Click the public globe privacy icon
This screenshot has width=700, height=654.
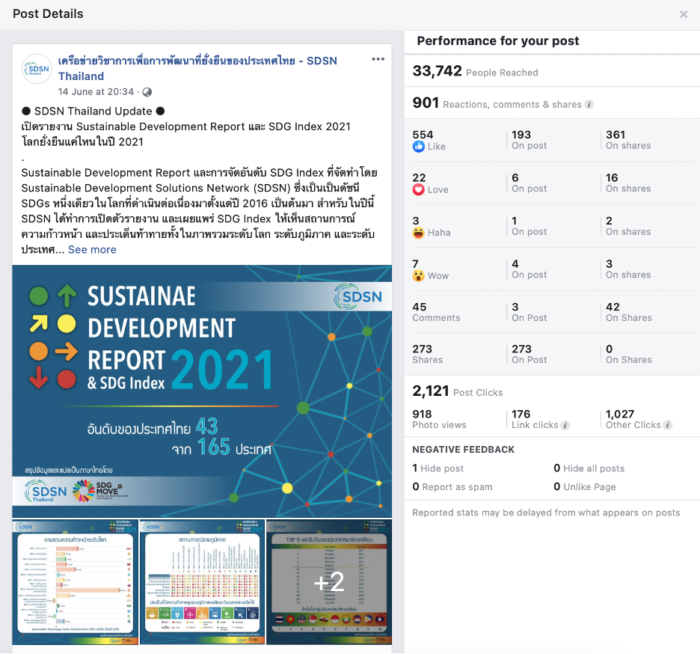click(147, 92)
